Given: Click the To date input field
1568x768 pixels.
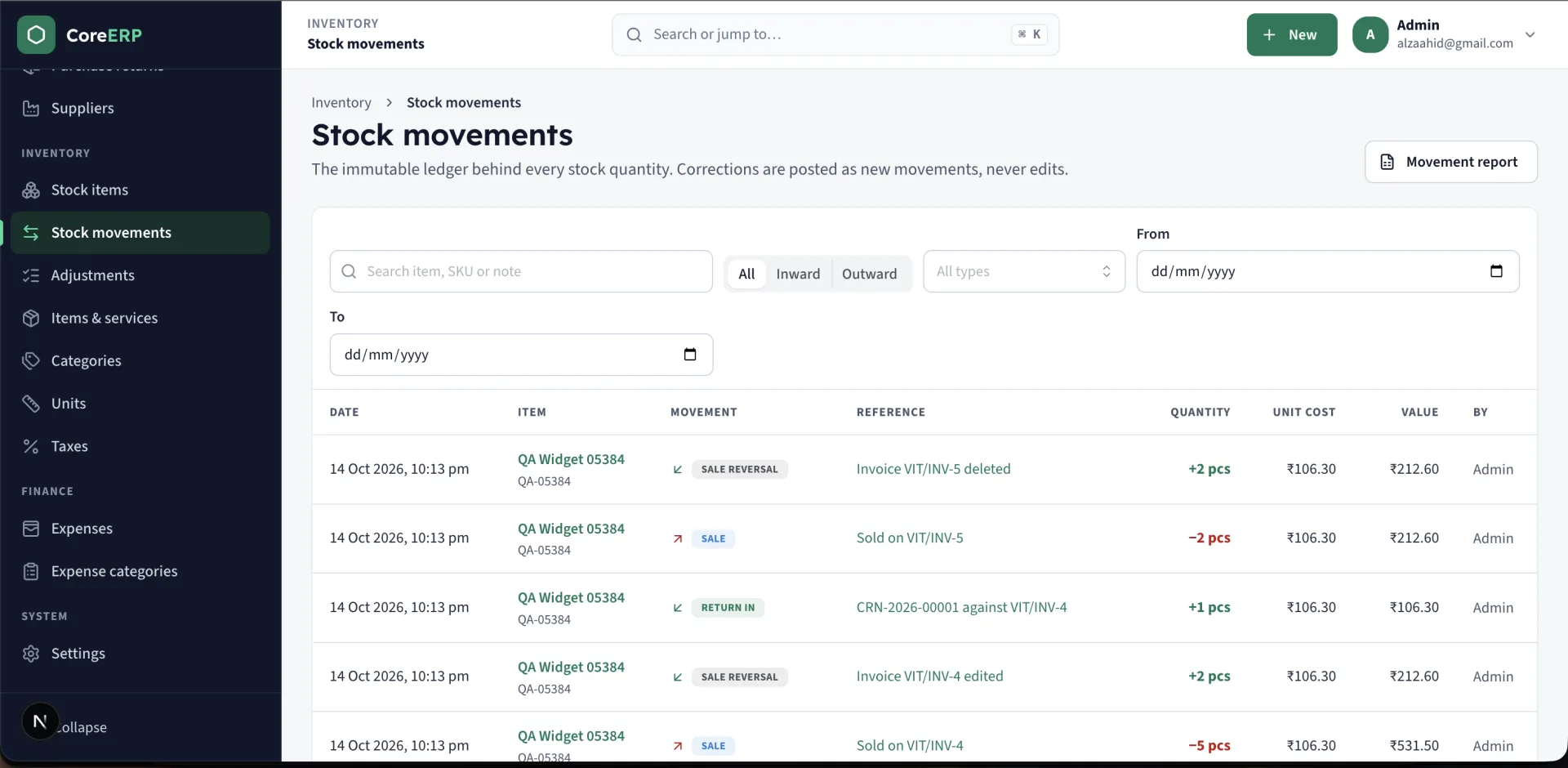Looking at the screenshot, I should 521,355.
